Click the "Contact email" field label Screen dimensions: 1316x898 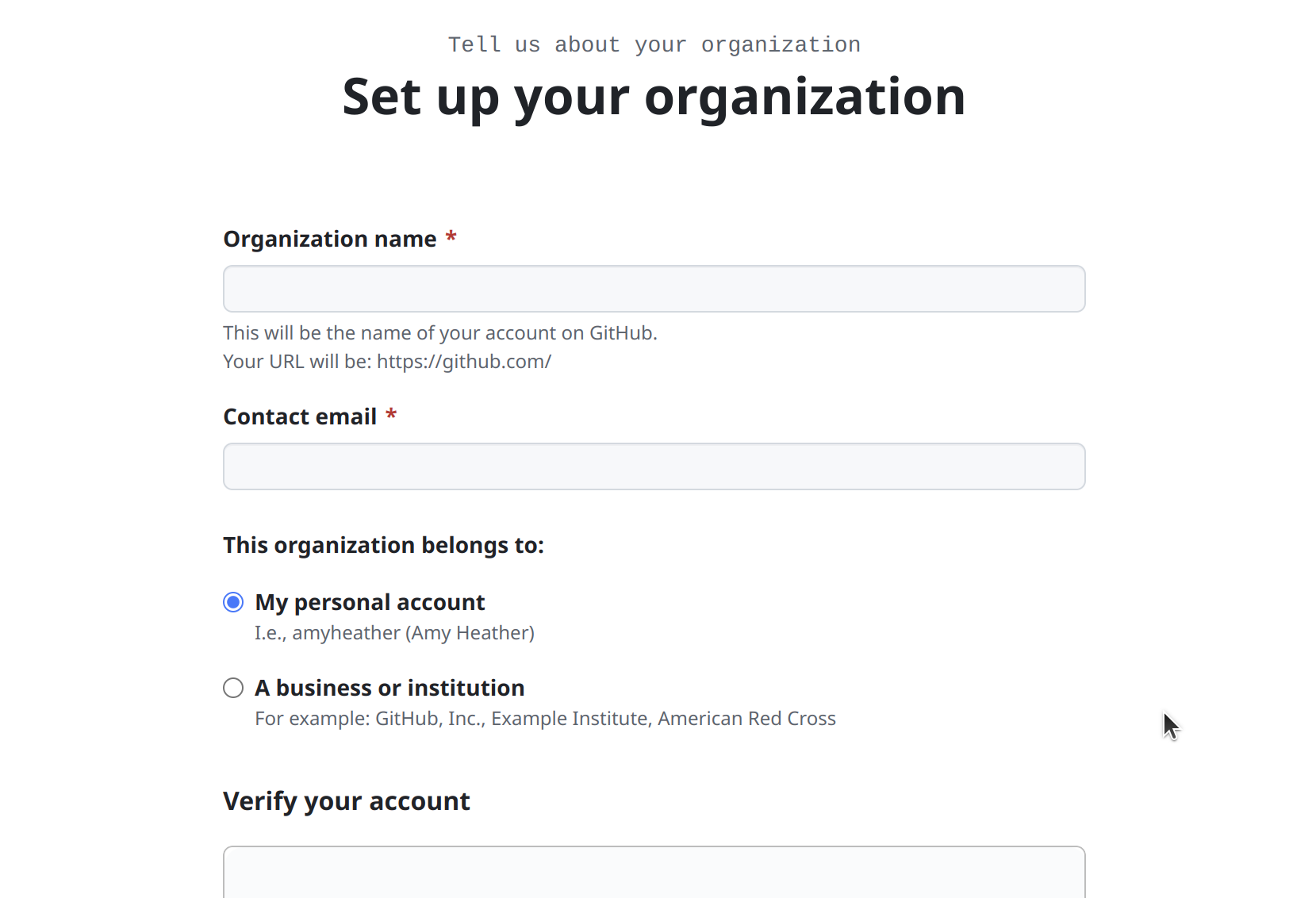(x=300, y=416)
